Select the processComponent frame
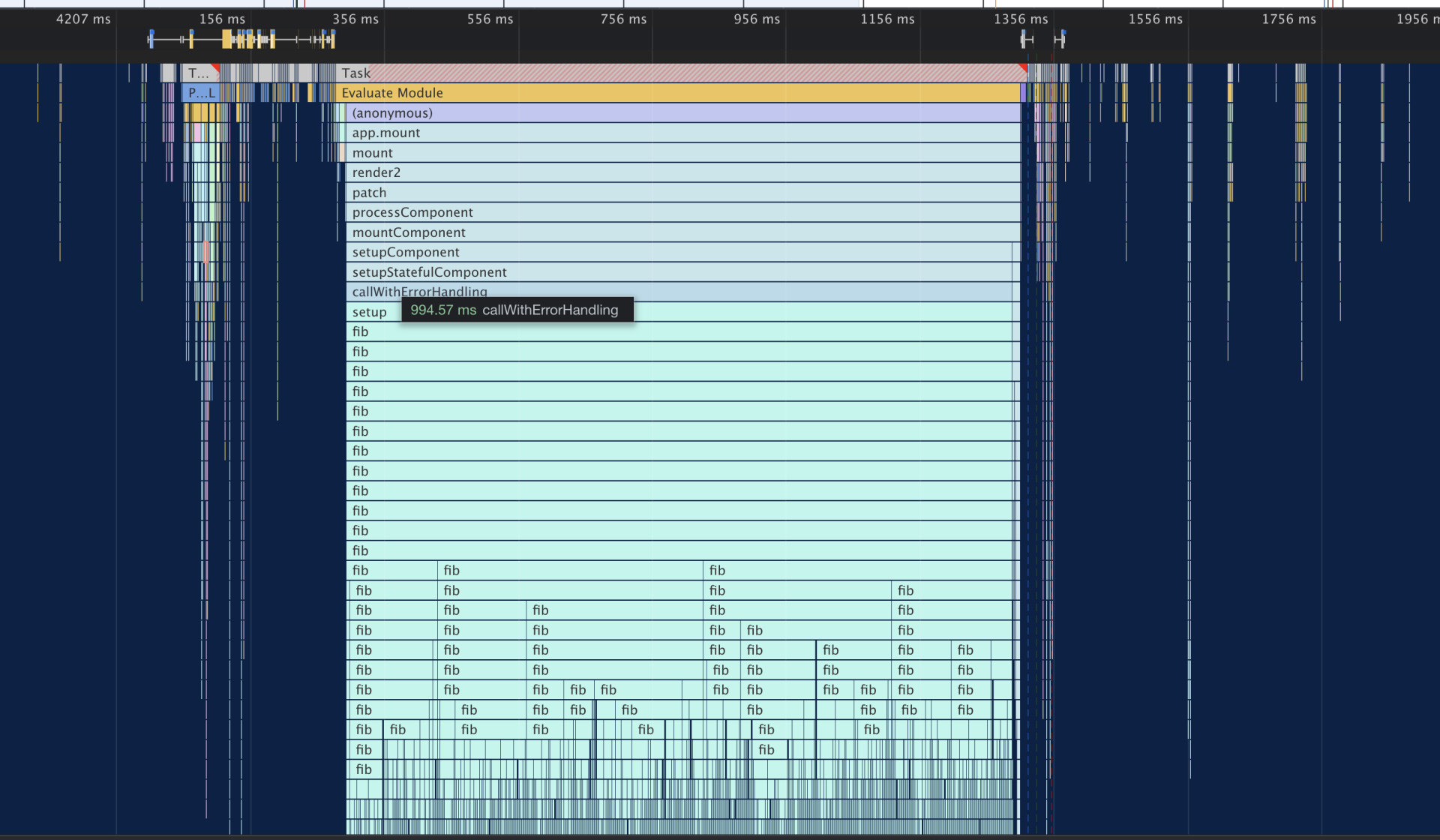 (683, 212)
